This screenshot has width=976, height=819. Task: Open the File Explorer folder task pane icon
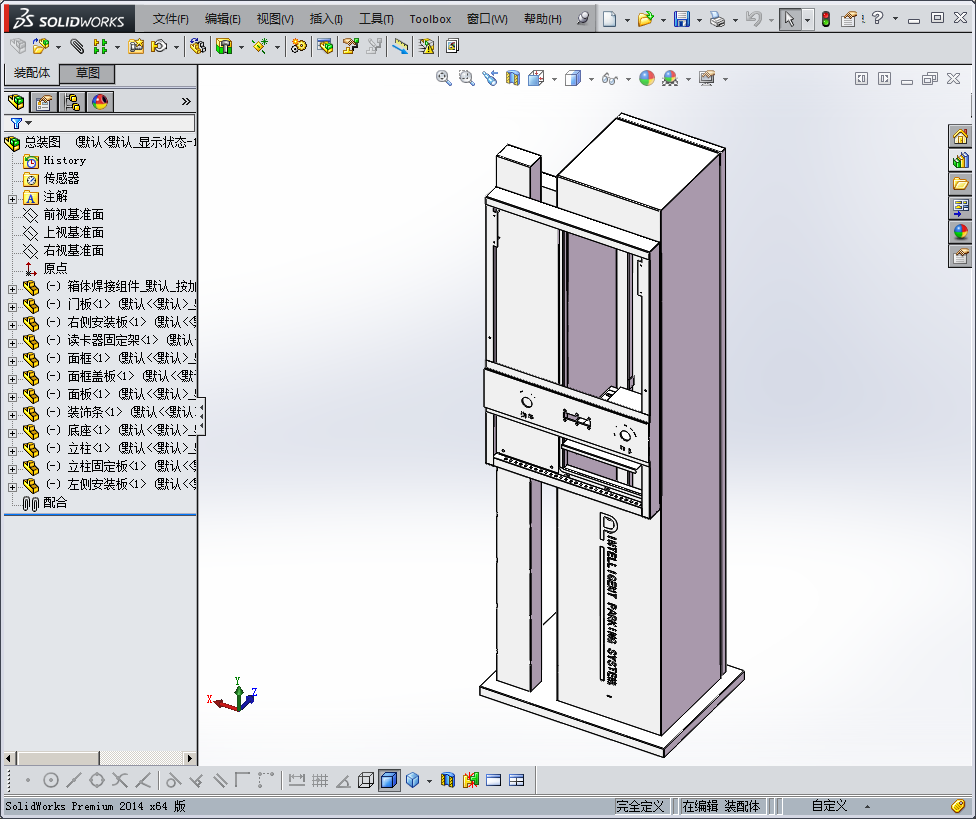coord(960,184)
